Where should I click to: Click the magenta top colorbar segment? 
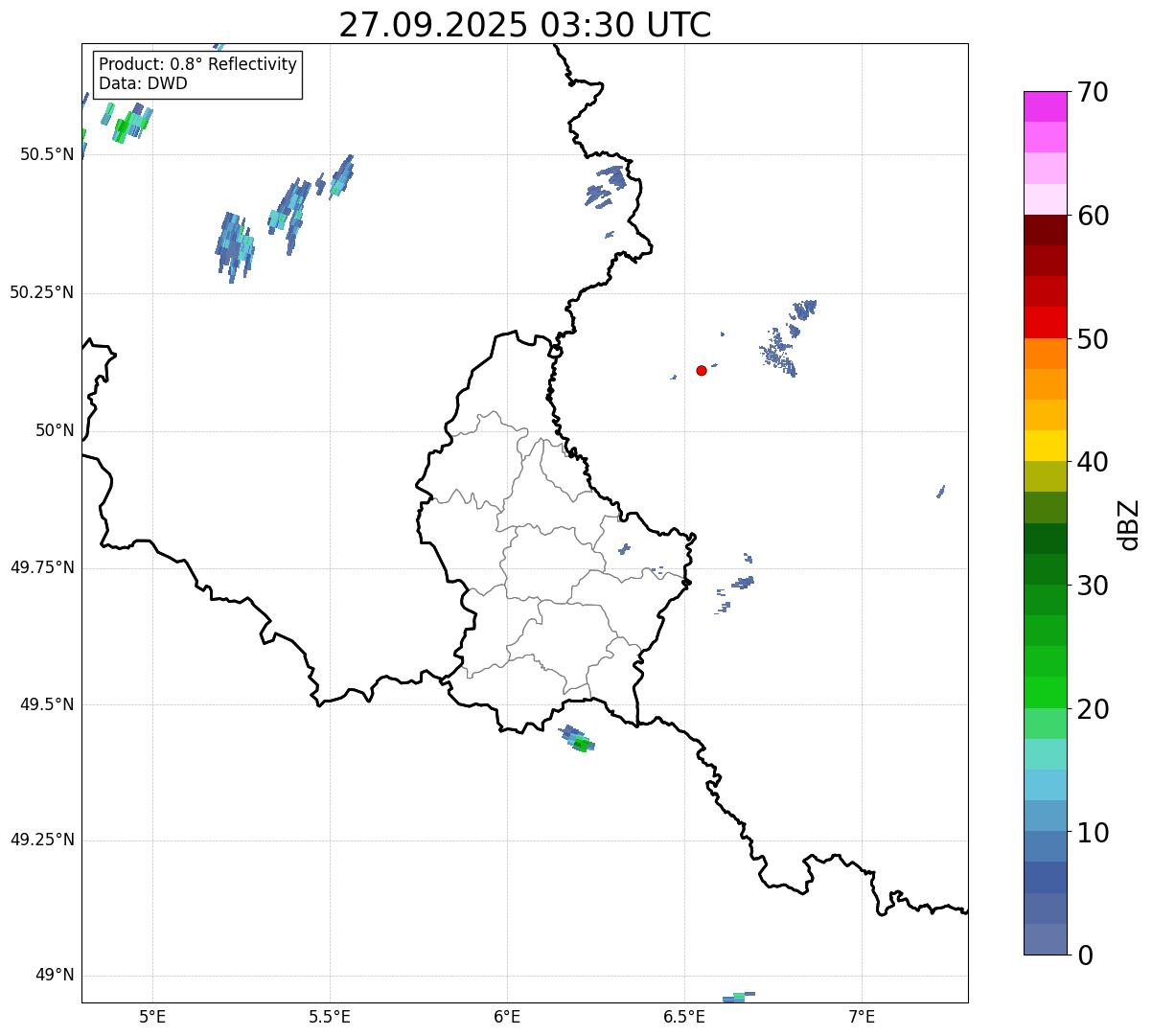(x=1046, y=106)
